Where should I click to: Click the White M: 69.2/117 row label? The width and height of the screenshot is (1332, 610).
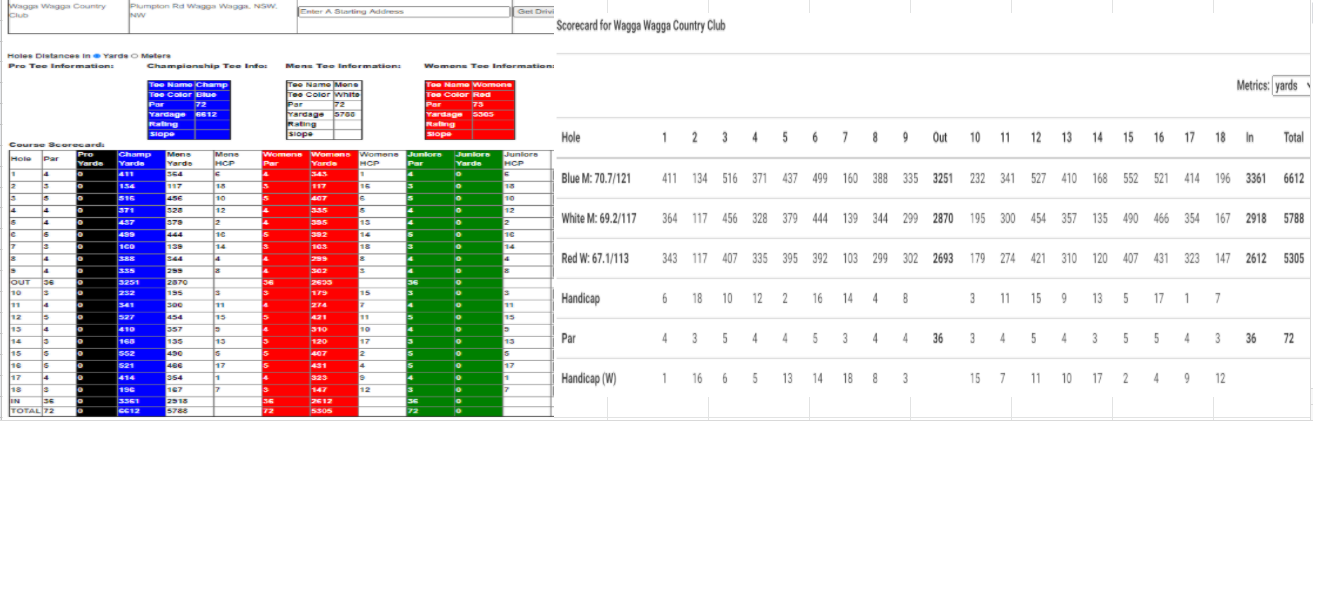[598, 218]
